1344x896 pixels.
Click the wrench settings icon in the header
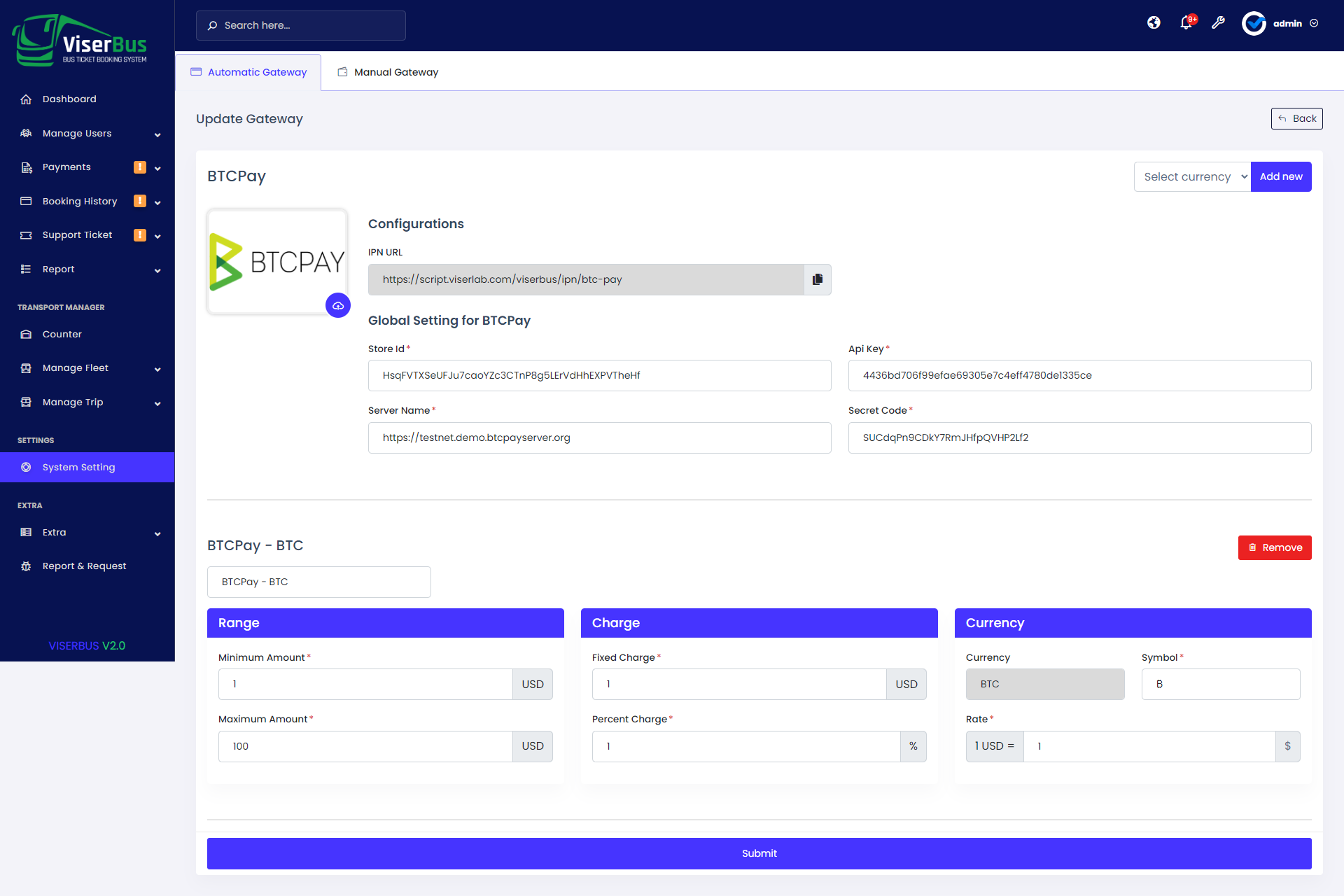pyautogui.click(x=1219, y=23)
